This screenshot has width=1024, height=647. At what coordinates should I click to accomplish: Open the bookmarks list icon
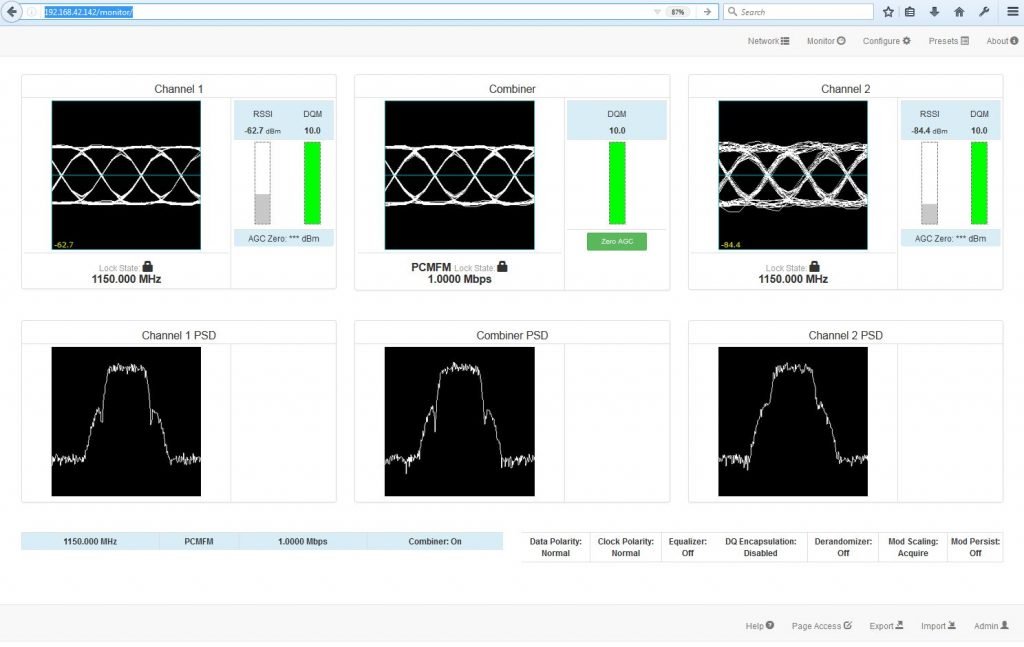pyautogui.click(x=910, y=12)
